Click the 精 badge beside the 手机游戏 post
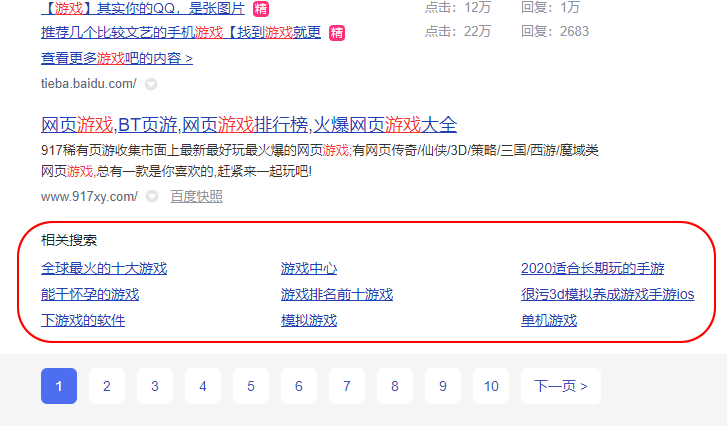Screen dimensions: 727x426 coord(337,32)
